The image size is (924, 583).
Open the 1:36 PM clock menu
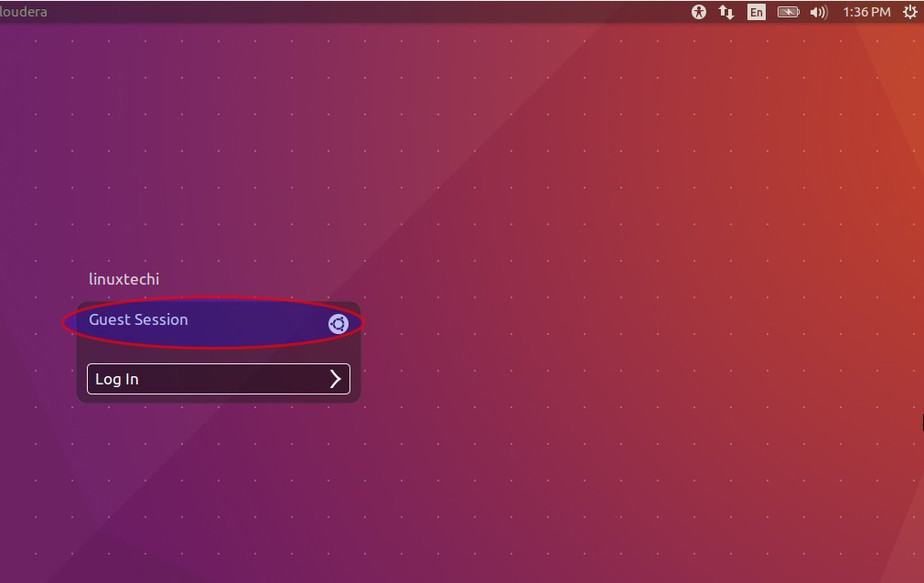click(866, 12)
